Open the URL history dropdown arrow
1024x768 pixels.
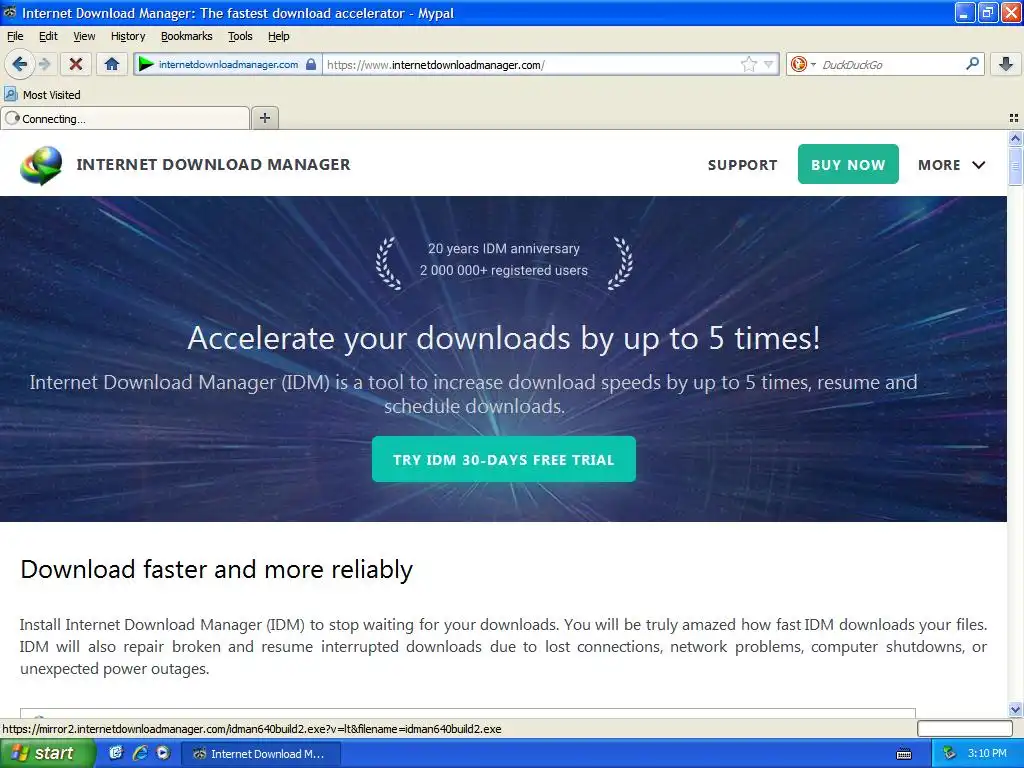[769, 64]
